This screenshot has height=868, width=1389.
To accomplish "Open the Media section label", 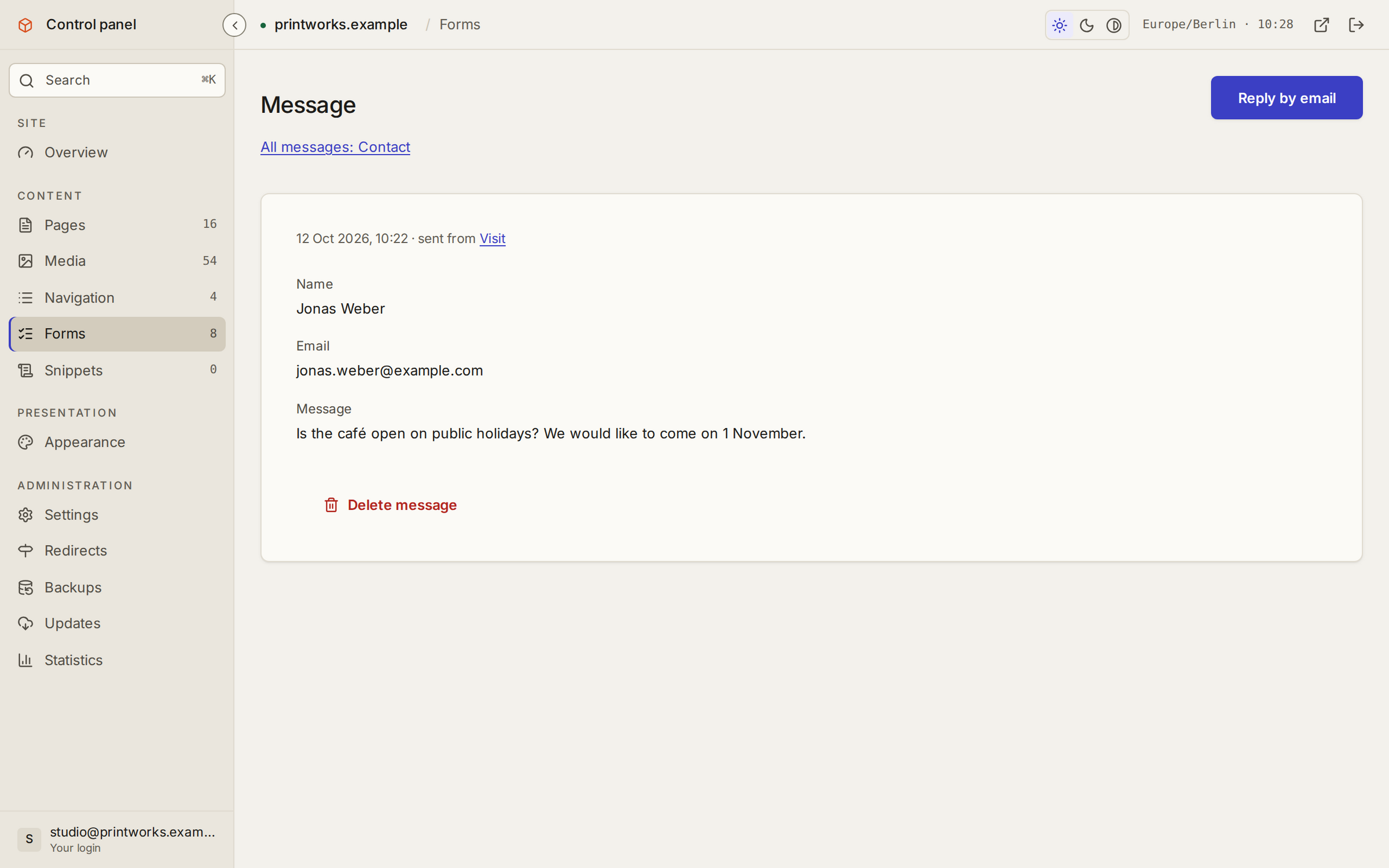I will click(65, 261).
